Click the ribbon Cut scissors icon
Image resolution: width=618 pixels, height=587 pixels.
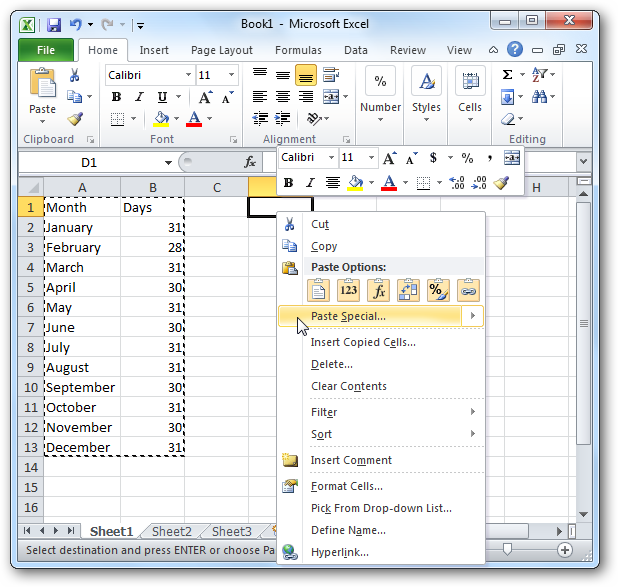pos(74,75)
